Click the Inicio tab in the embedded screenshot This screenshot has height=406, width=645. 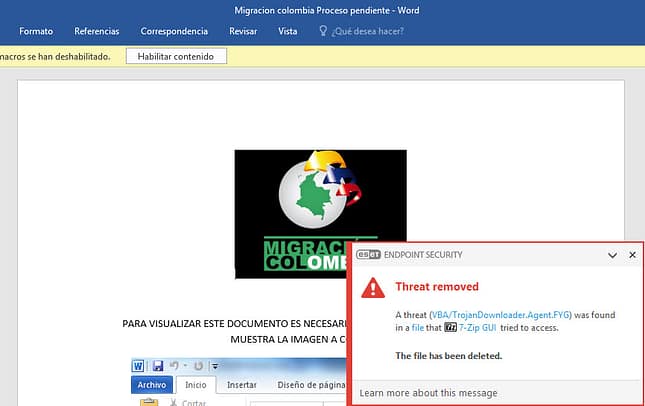pos(196,385)
